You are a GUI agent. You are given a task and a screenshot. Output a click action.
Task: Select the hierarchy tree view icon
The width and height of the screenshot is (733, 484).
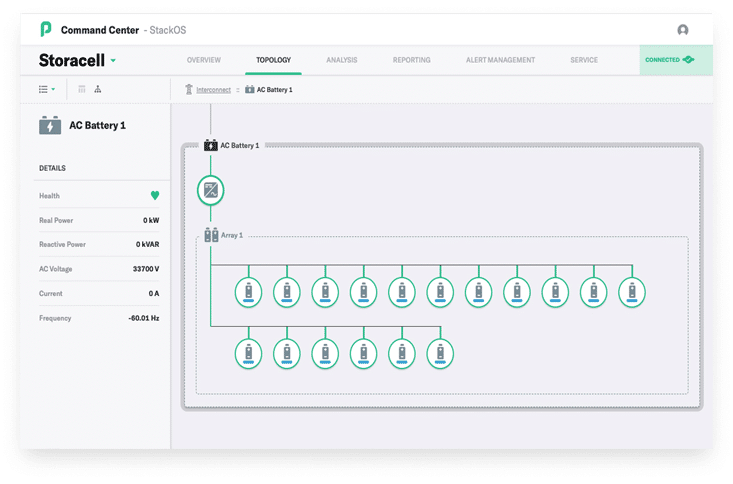[98, 89]
